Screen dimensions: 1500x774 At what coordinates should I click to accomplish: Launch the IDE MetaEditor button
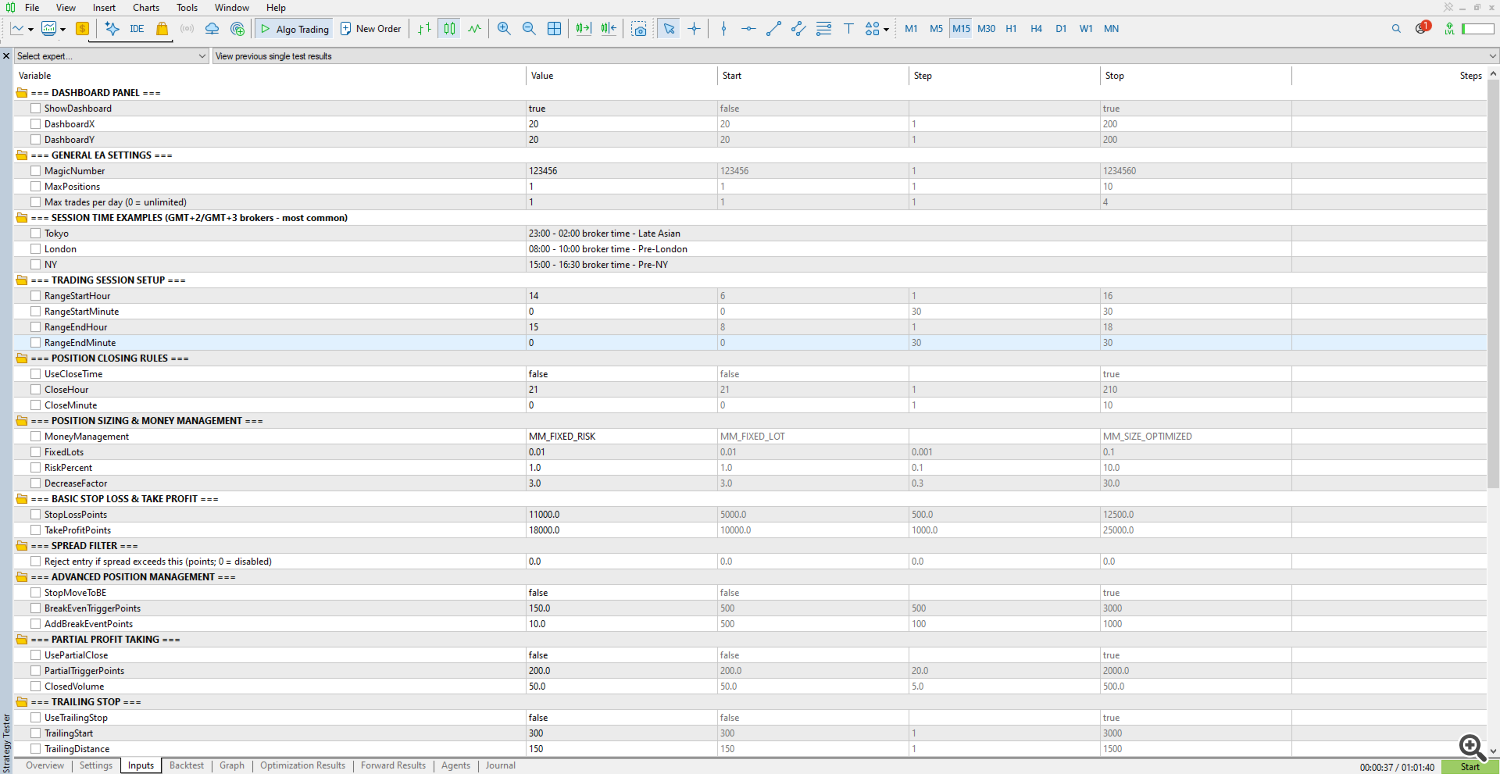pos(136,29)
